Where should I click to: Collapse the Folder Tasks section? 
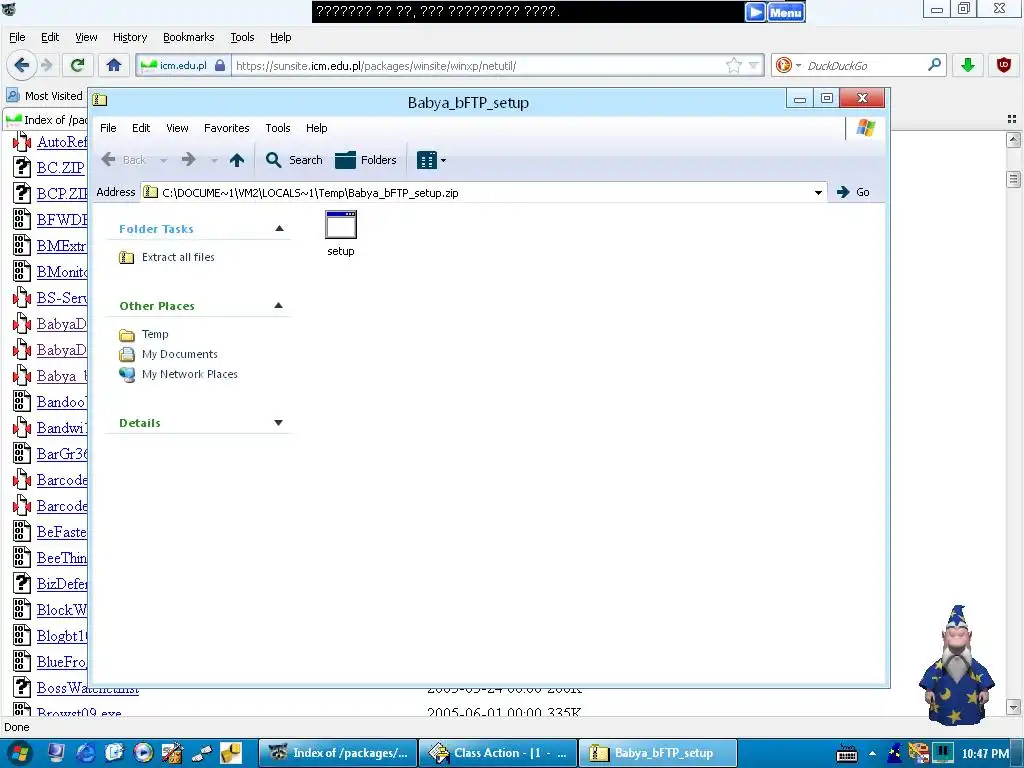280,229
